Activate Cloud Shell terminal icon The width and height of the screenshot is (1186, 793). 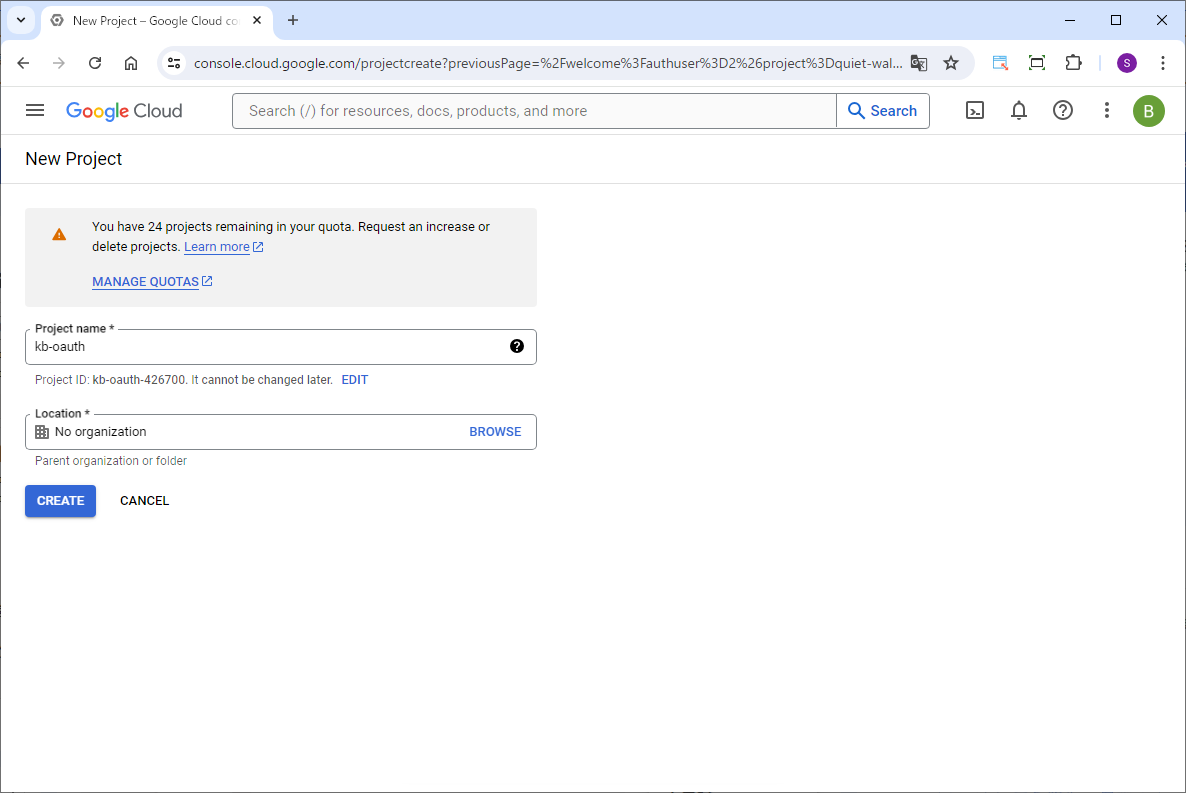[x=975, y=111]
